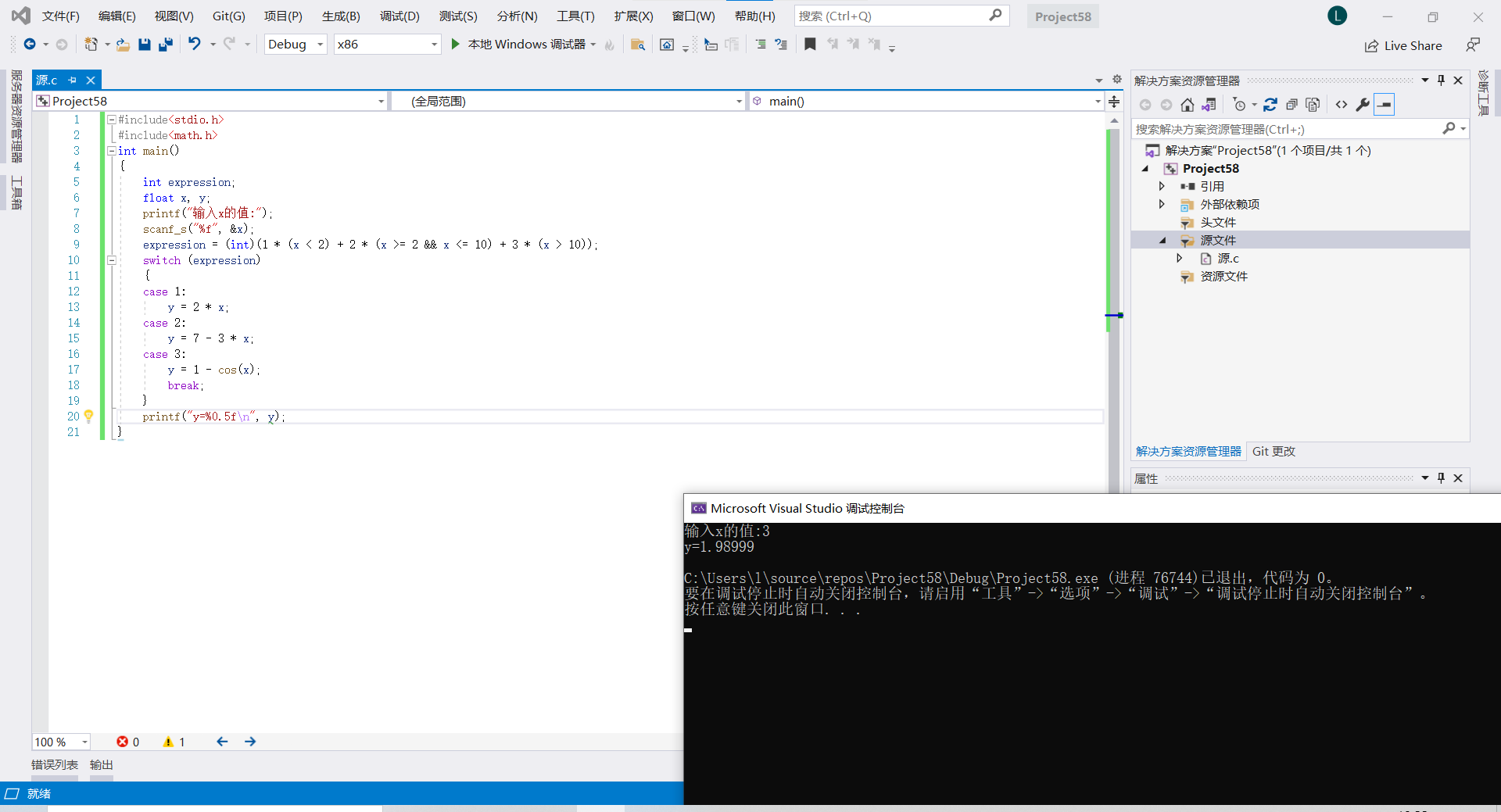Open the 全局范围 scope dropdown
The width and height of the screenshot is (1501, 812).
[x=568, y=102]
